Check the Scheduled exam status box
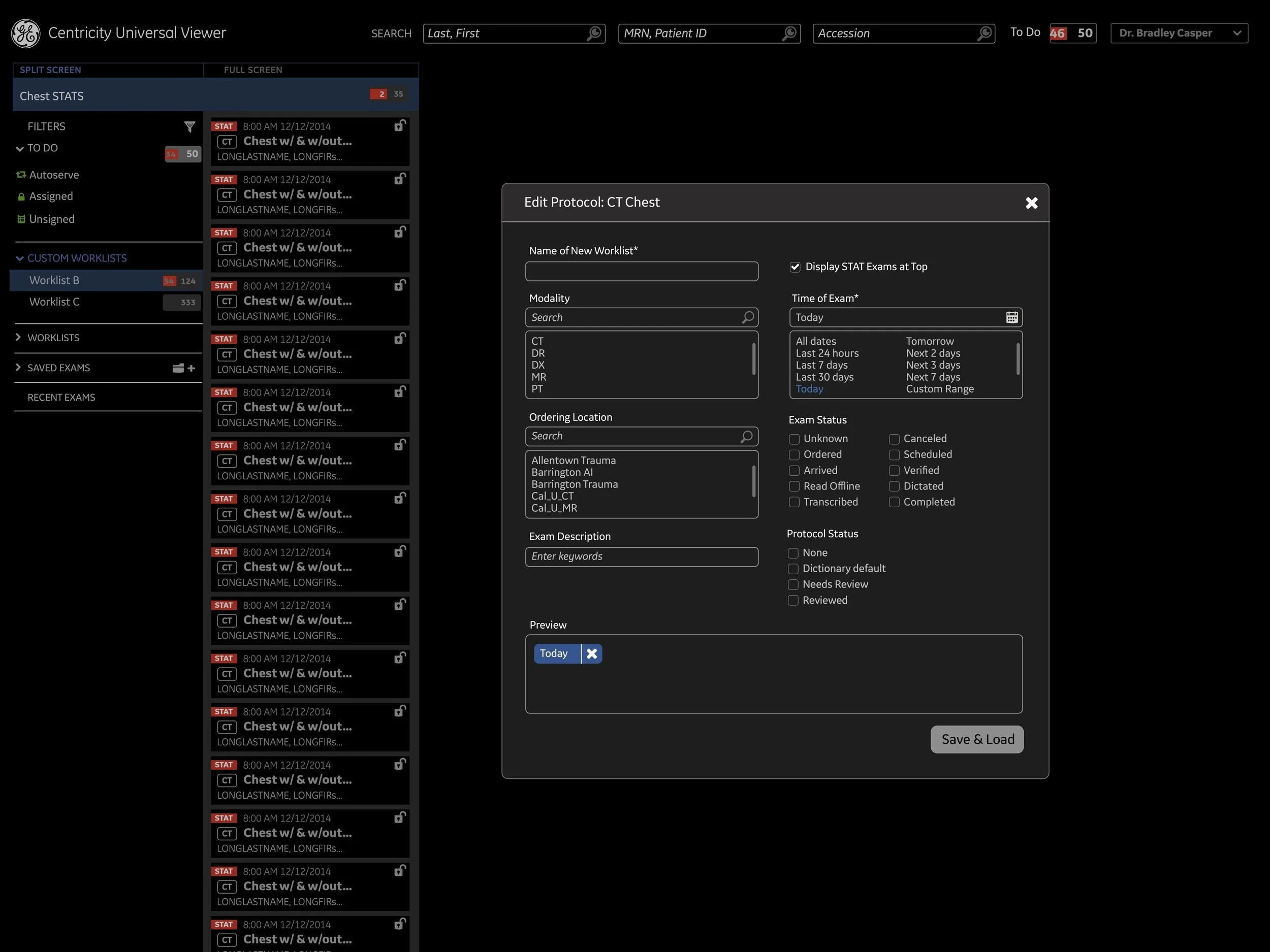The image size is (1270, 952). 894,455
